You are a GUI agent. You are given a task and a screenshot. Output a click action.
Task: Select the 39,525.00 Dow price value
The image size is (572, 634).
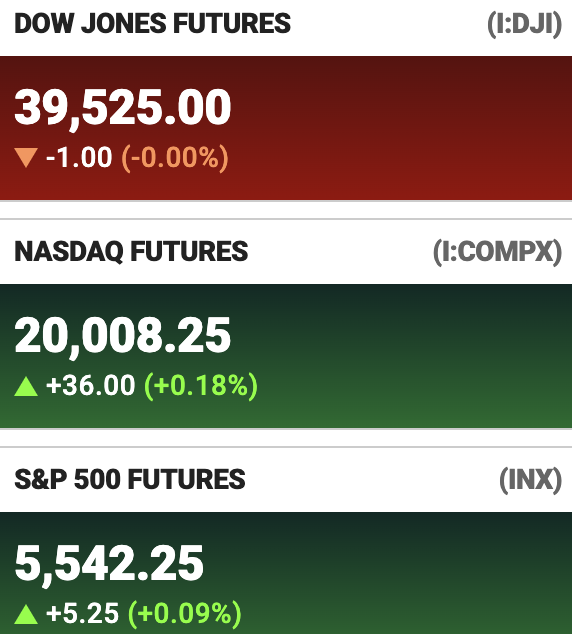coord(122,108)
